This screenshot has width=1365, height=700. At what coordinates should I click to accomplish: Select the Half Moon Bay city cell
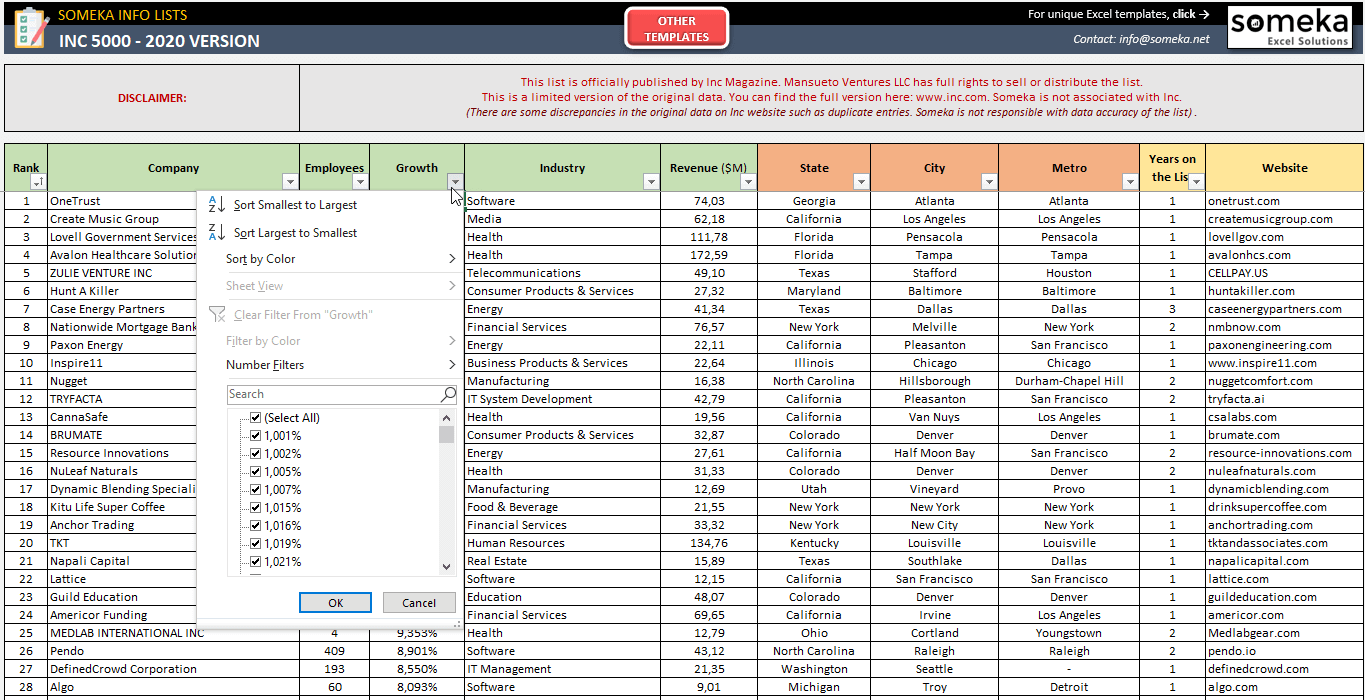pyautogui.click(x=935, y=453)
